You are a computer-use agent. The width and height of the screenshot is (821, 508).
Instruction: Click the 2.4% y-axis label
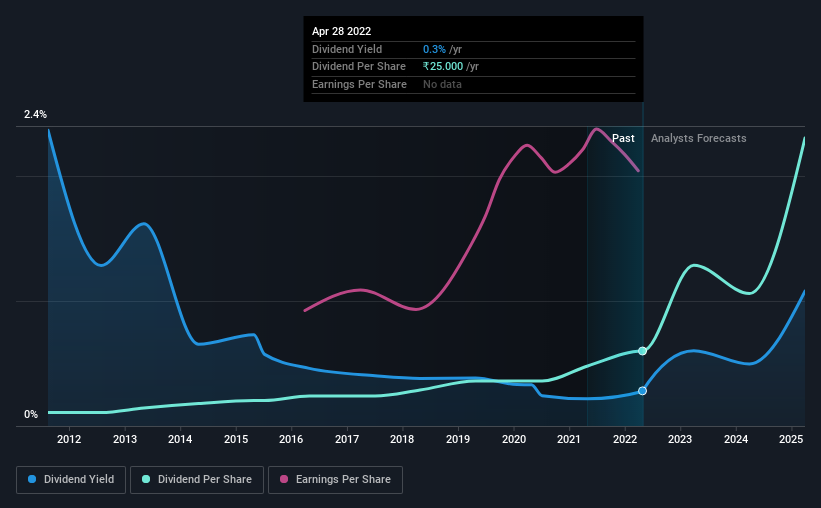click(35, 114)
